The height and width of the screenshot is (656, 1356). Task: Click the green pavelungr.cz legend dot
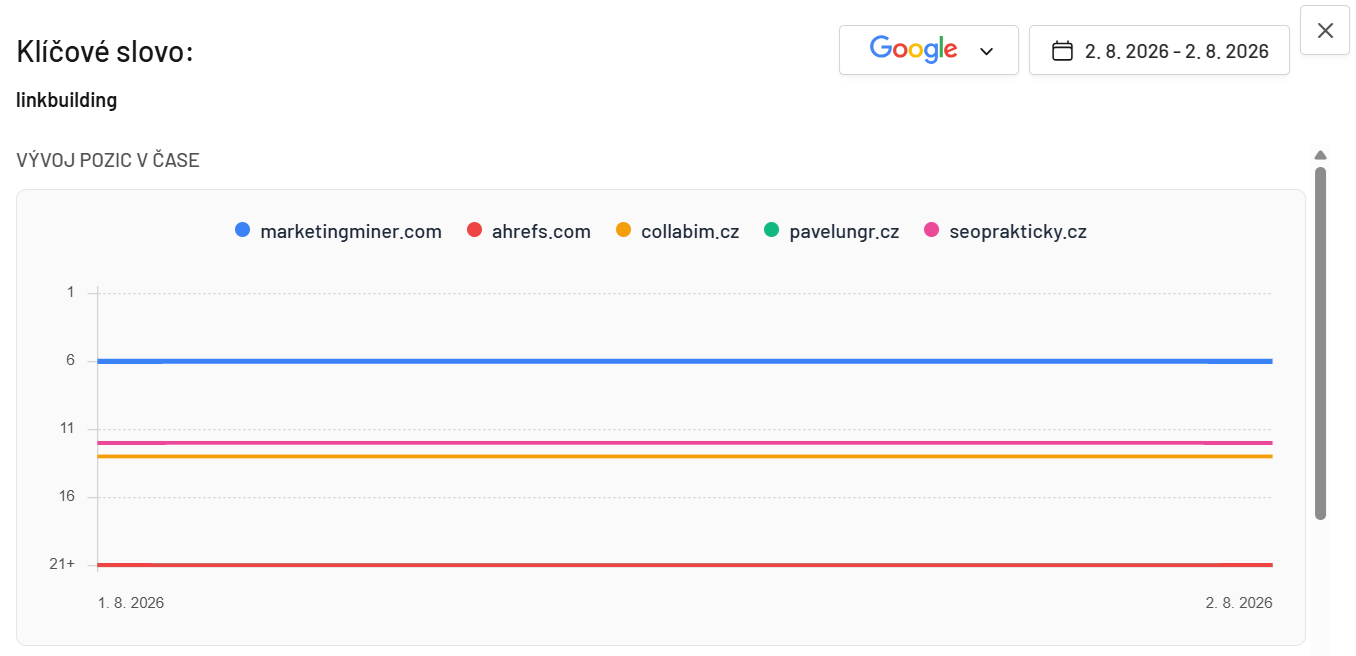click(771, 230)
